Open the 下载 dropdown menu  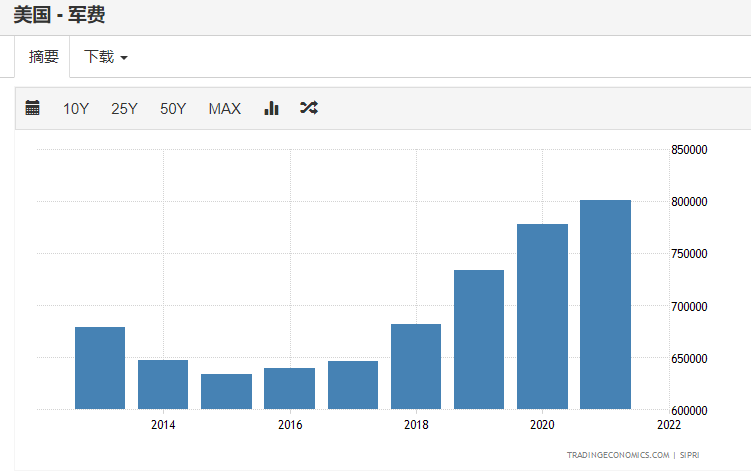[106, 57]
